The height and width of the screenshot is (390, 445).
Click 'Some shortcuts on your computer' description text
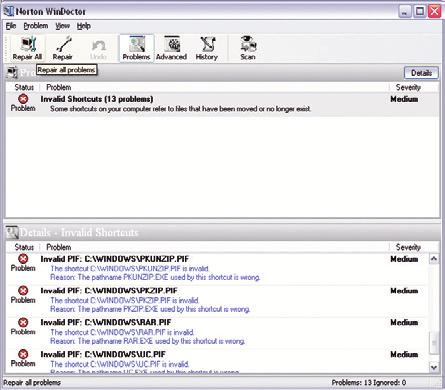[180, 109]
